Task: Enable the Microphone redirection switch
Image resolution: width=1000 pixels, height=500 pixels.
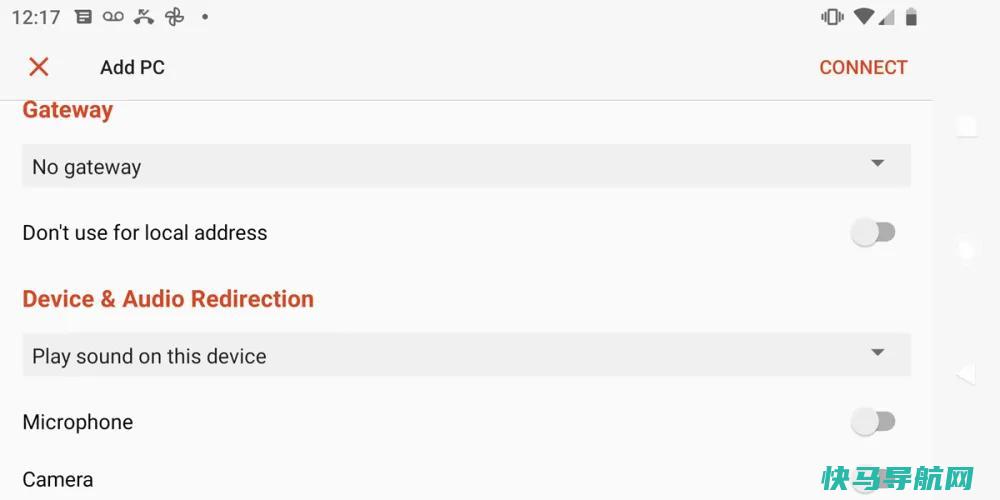Action: pos(873,422)
